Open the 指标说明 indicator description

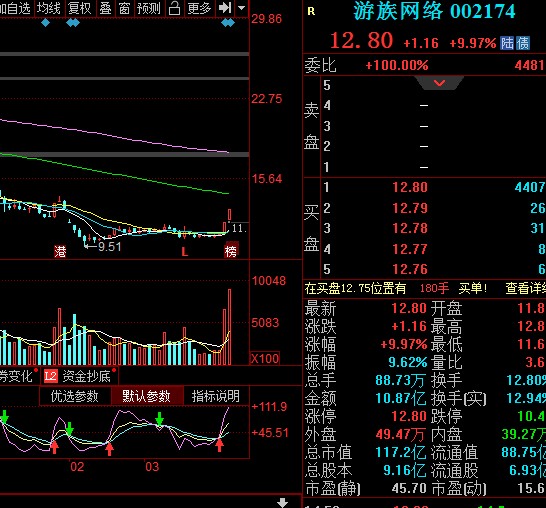point(216,396)
